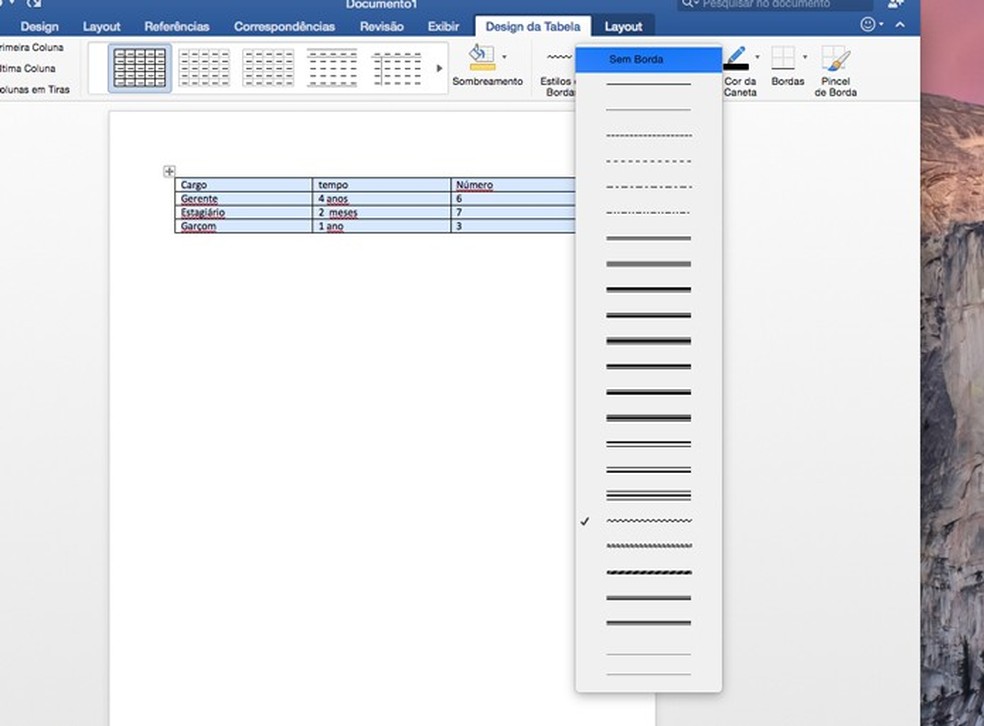
Task: Open the Estilos de Borda gallery
Action: [x=558, y=71]
